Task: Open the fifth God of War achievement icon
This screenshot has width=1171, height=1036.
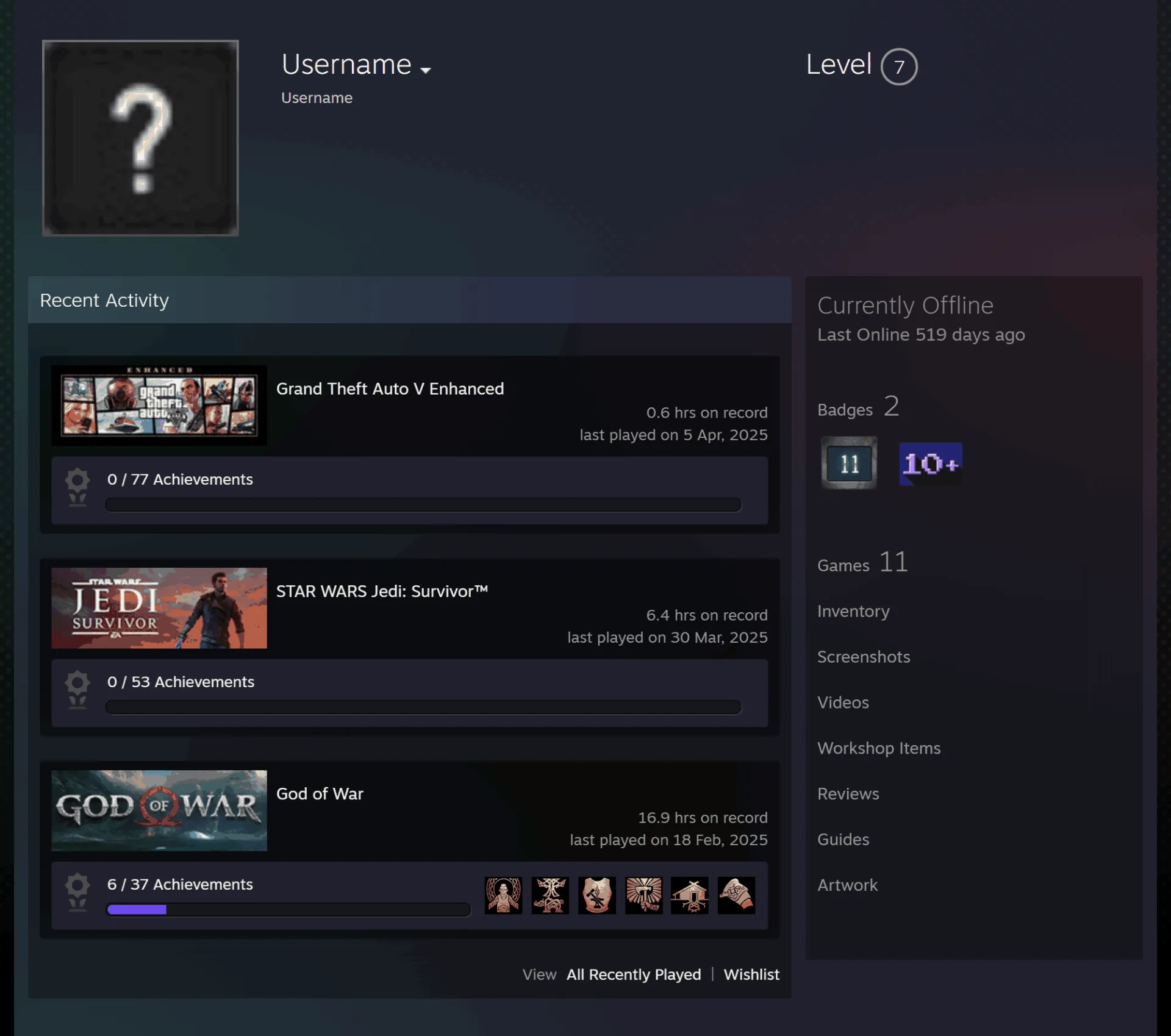Action: [x=690, y=895]
